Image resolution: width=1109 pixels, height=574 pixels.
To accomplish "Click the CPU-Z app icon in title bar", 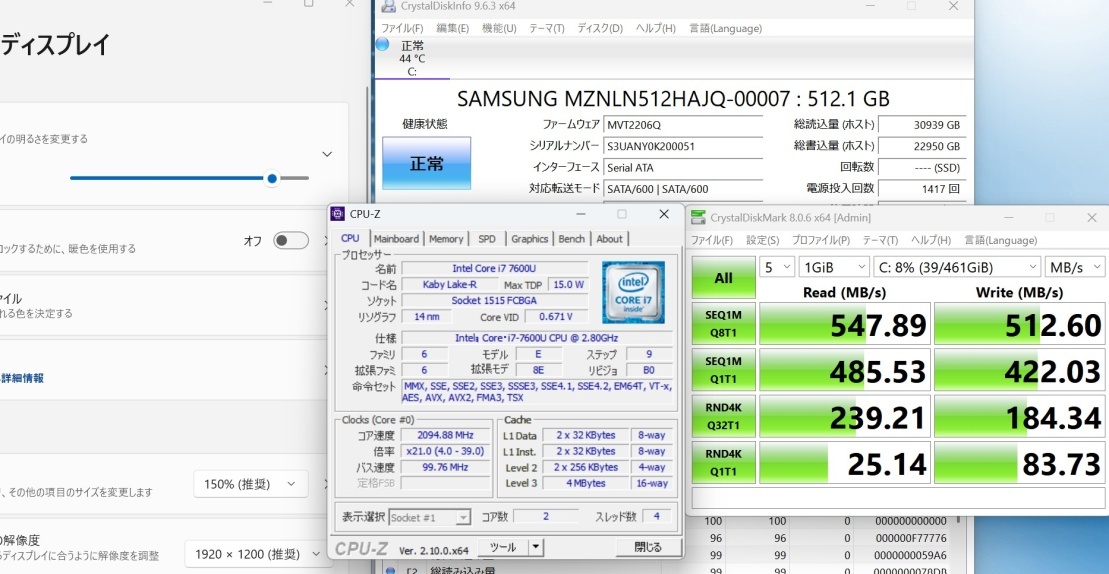I will (338, 214).
